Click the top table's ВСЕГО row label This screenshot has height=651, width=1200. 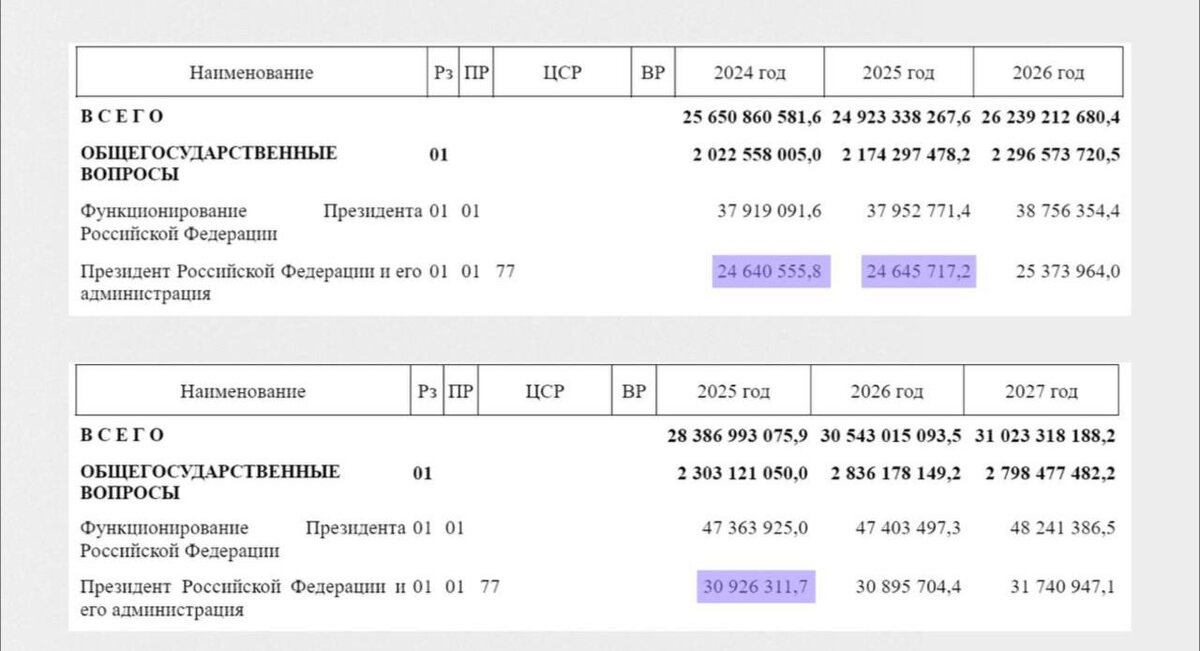121,116
